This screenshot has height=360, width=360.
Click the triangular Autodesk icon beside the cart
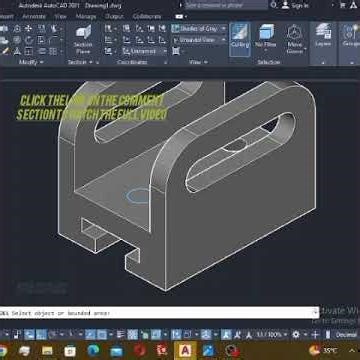point(354,5)
